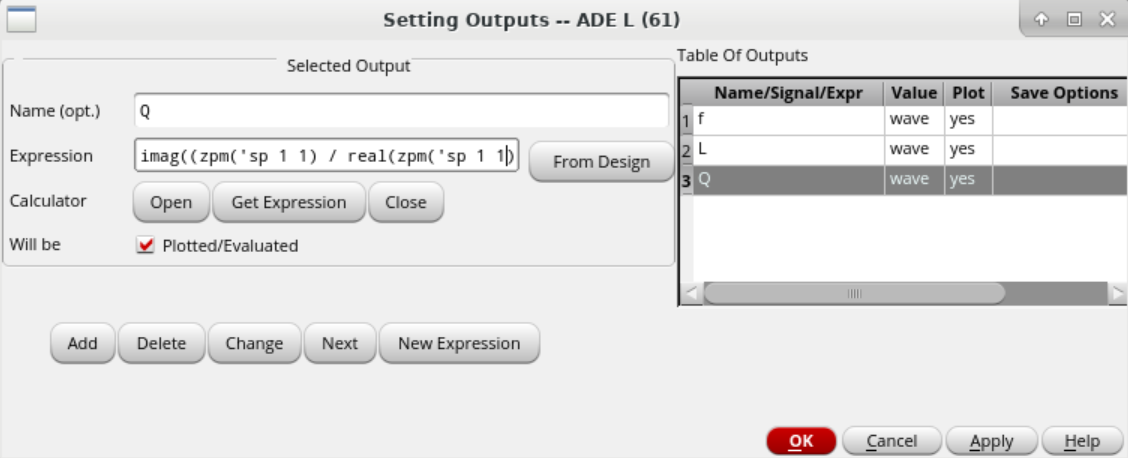Toggle the Plotted/Evaluated checkbox
The image size is (1128, 458).
click(146, 245)
